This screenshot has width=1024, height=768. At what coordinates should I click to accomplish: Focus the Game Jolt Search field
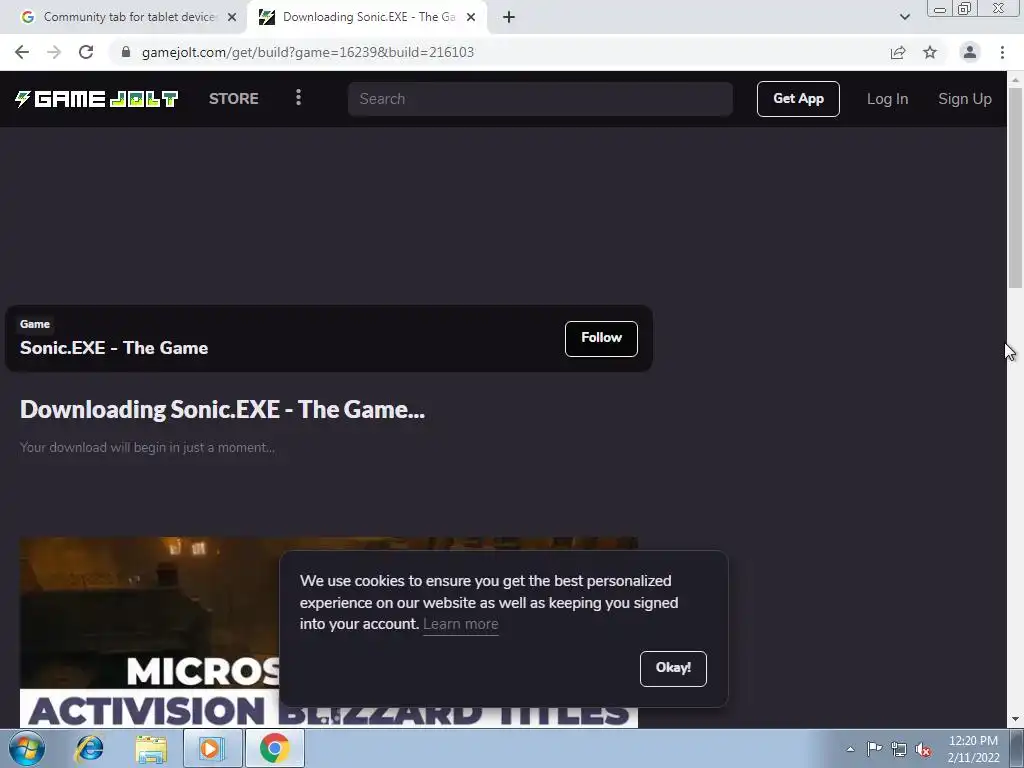point(540,99)
